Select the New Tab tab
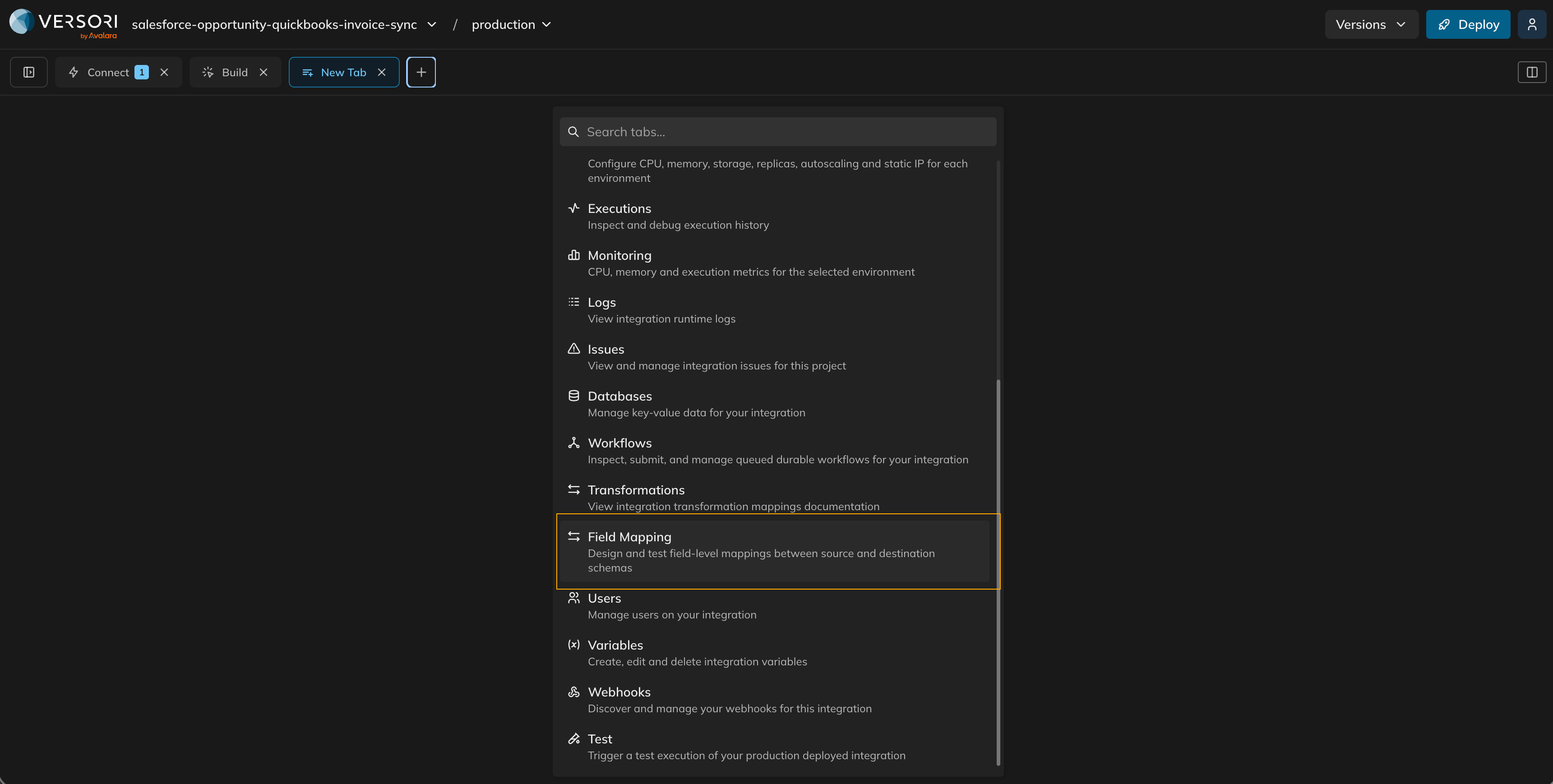This screenshot has width=1553, height=784. coord(343,72)
